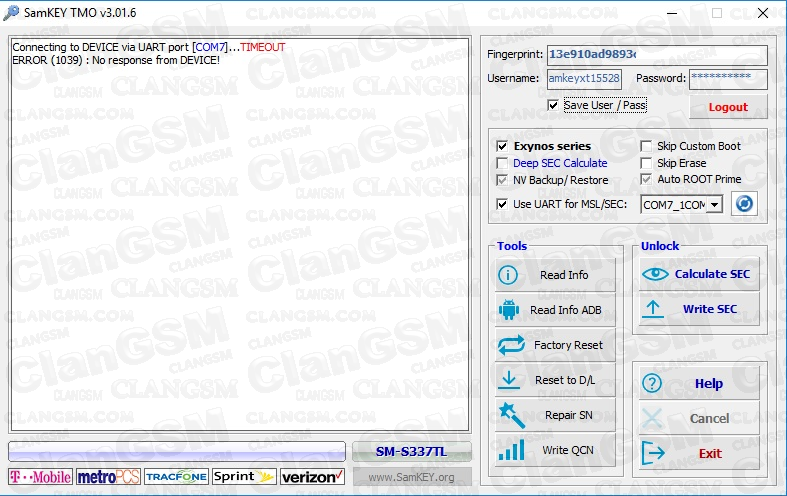Click the Read Info button
The height and width of the screenshot is (496, 787).
click(555, 275)
